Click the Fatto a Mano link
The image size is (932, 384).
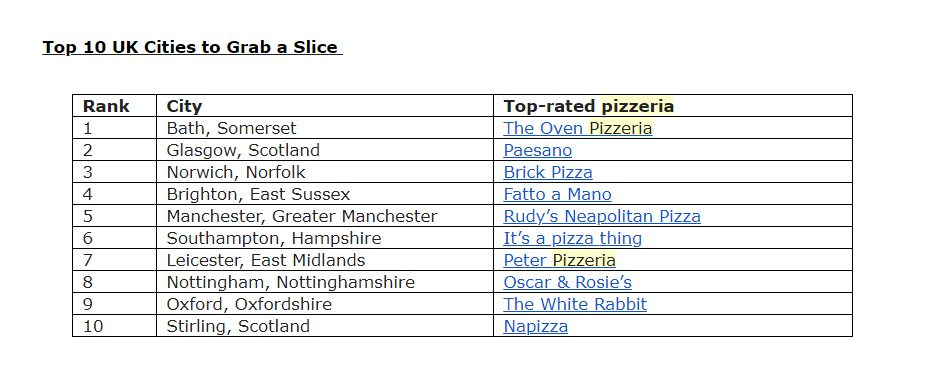pyautogui.click(x=557, y=194)
